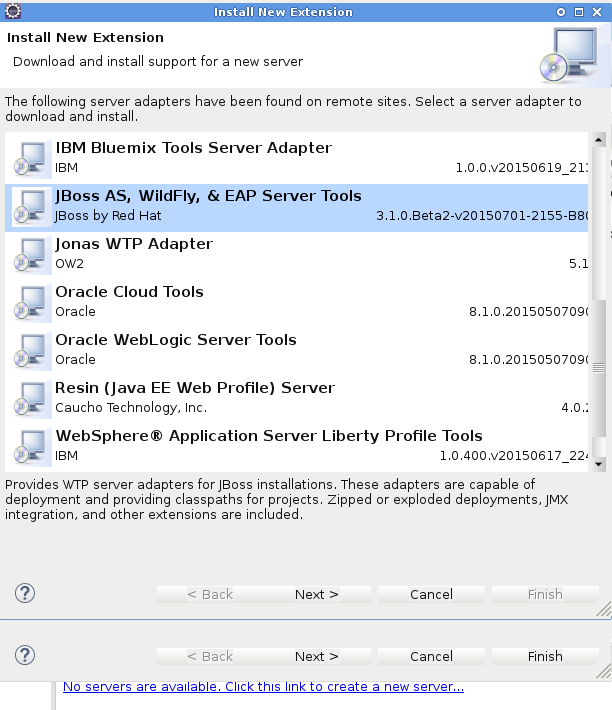Click the Jonas WTP Adapter icon
Image resolution: width=612 pixels, height=710 pixels.
pos(31,254)
